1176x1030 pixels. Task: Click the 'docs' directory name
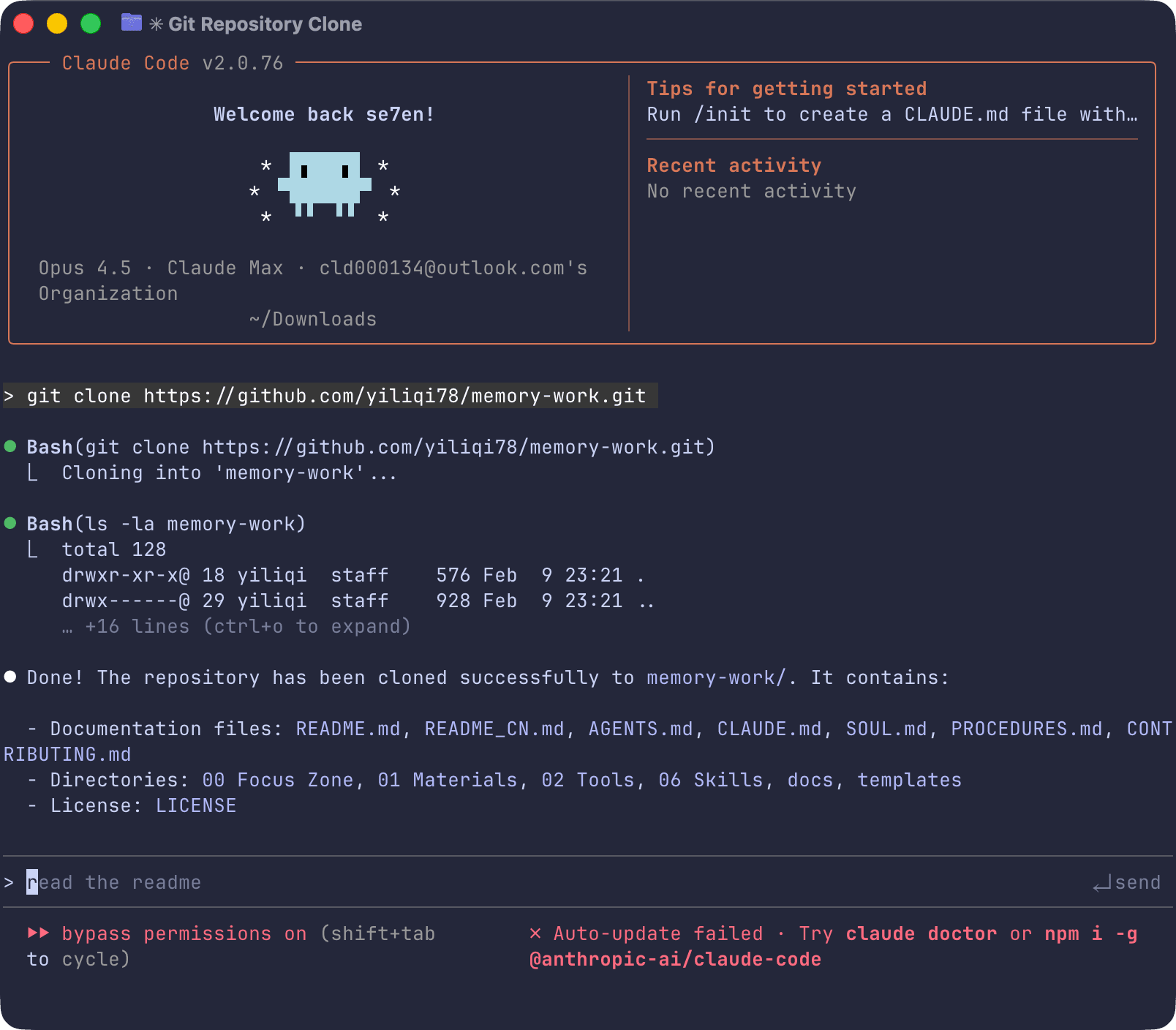(x=810, y=781)
